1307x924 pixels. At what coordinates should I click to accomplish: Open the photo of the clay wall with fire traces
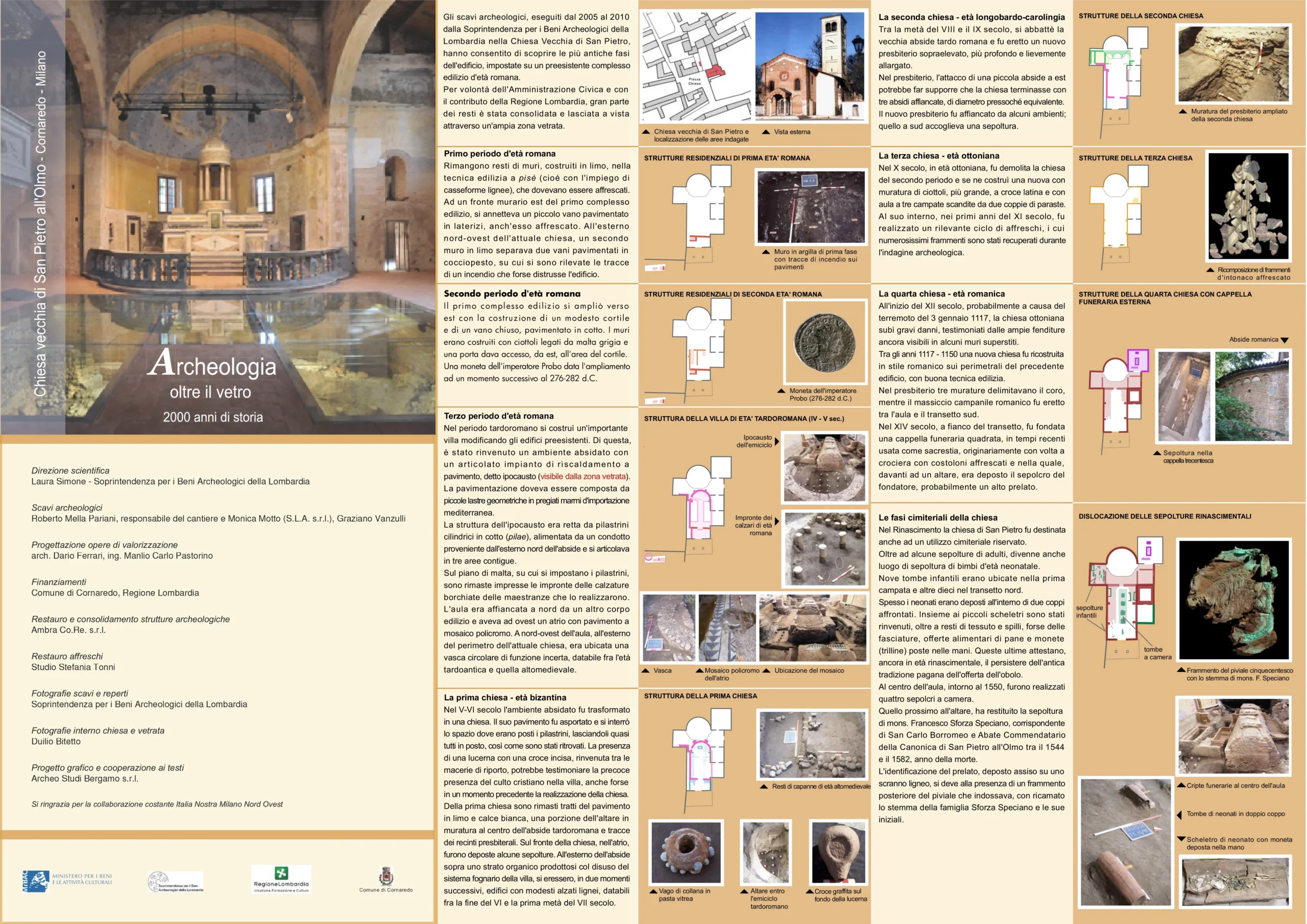[x=811, y=207]
